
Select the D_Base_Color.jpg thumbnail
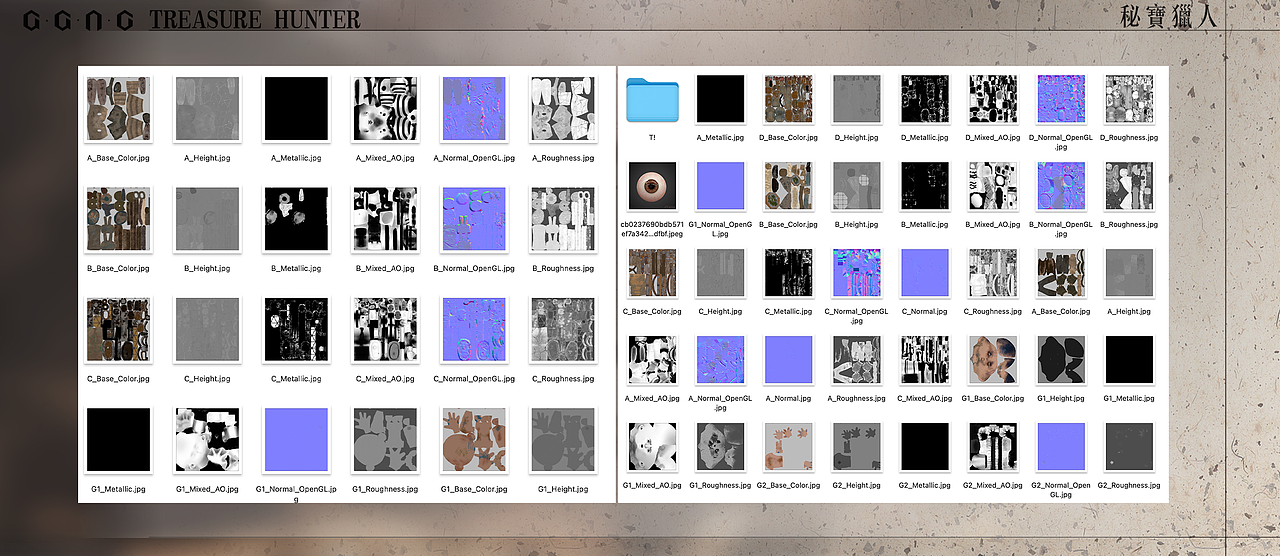click(x=788, y=99)
